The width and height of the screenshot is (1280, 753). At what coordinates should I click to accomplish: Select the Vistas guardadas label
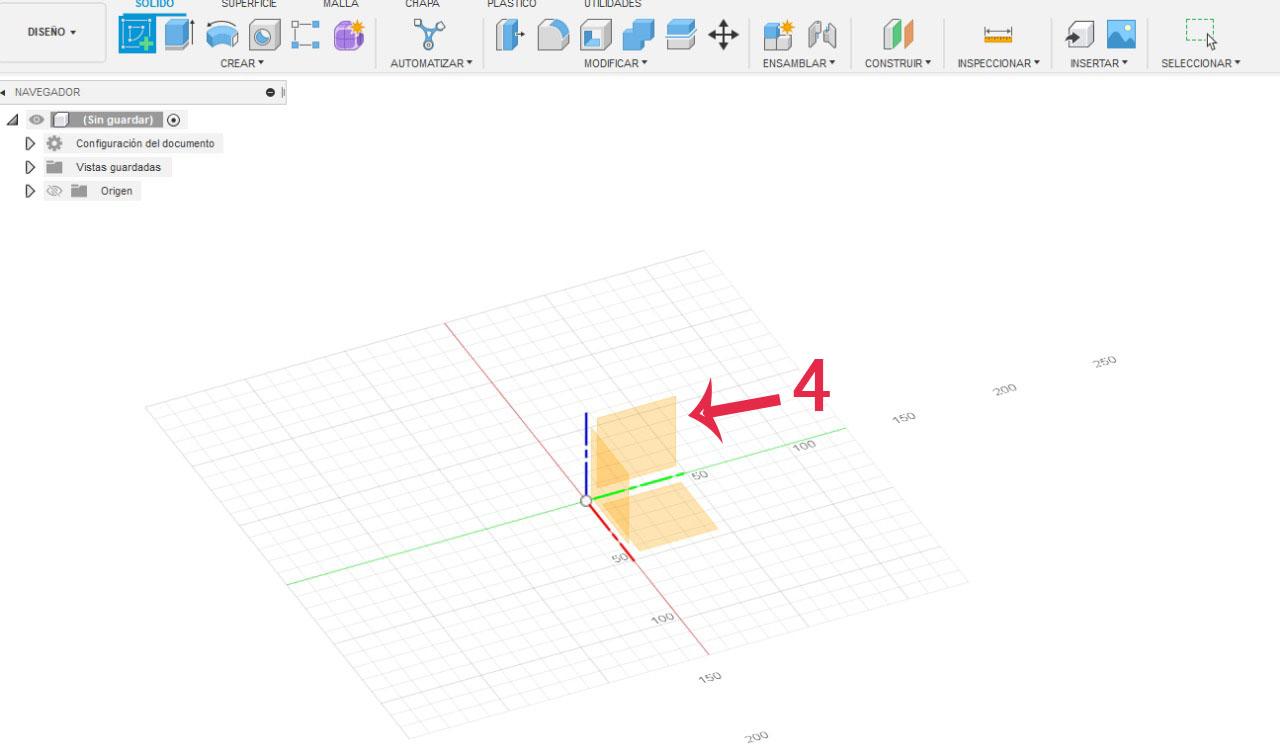tap(118, 167)
